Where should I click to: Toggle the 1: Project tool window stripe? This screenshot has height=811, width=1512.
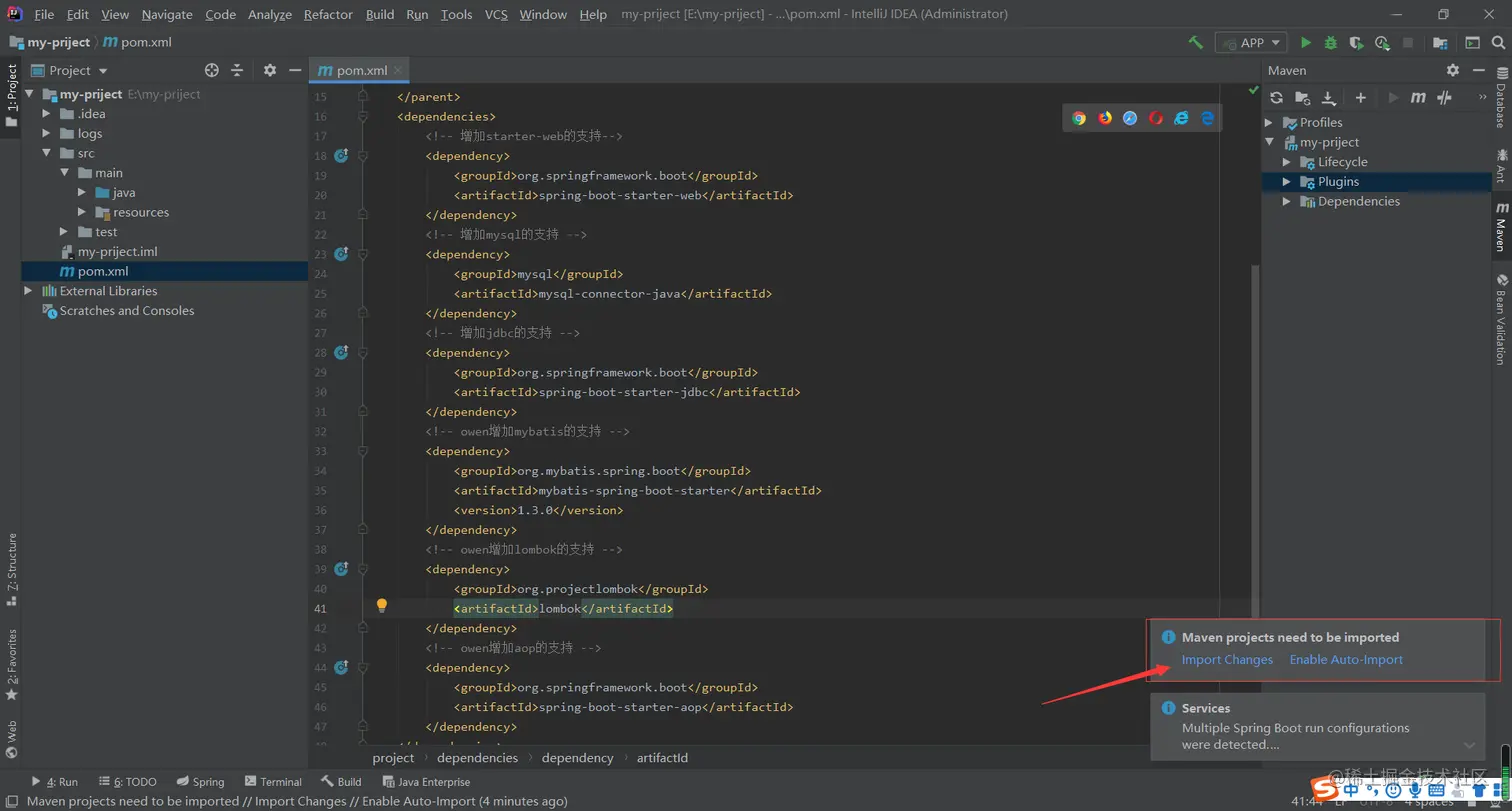click(11, 96)
